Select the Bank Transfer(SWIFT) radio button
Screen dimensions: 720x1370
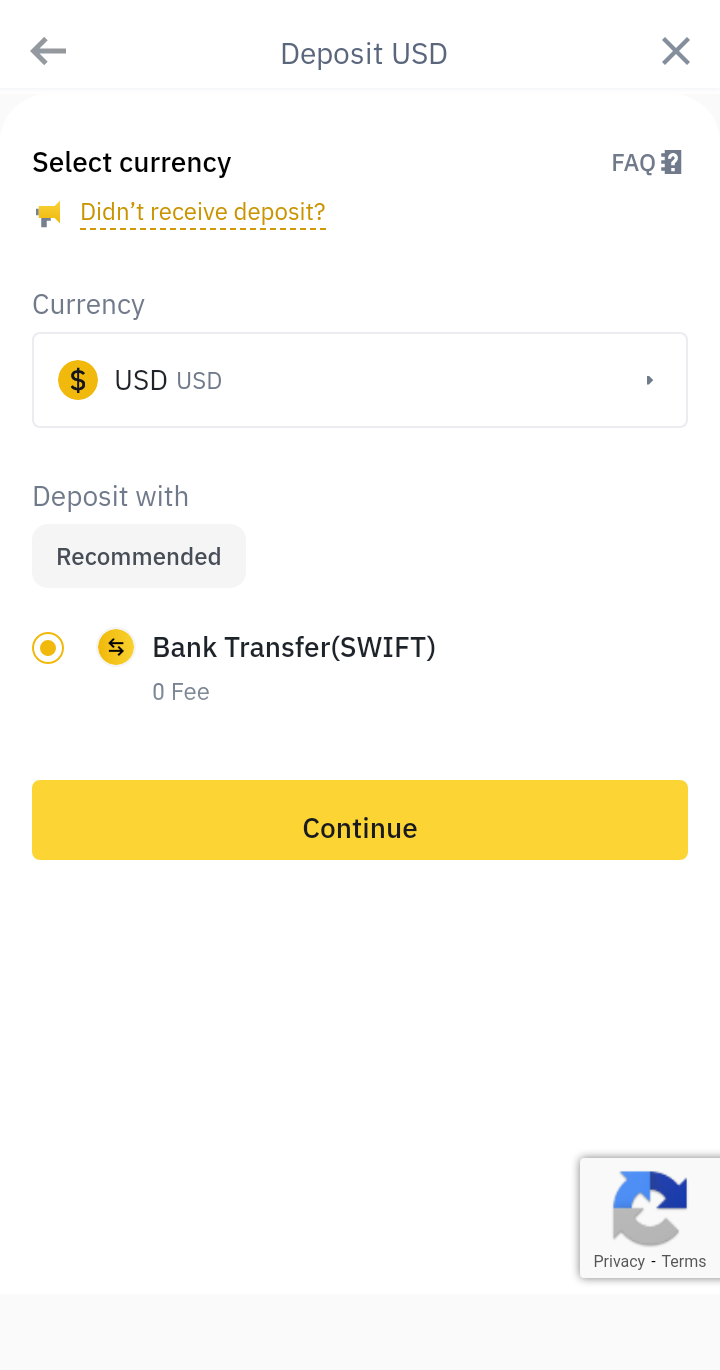pos(48,647)
